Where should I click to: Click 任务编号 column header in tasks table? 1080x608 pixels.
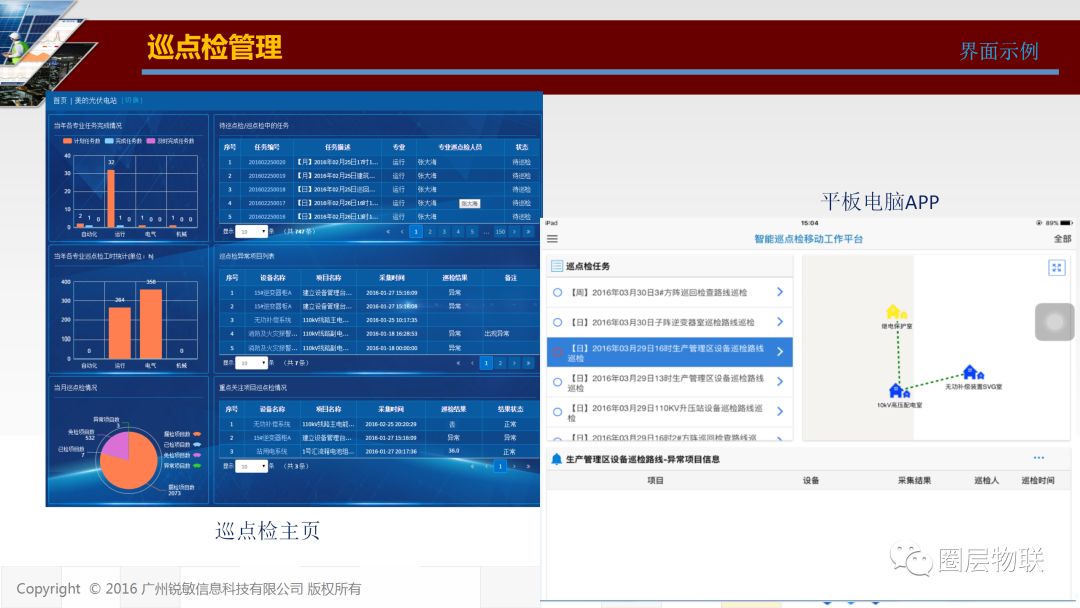267,147
